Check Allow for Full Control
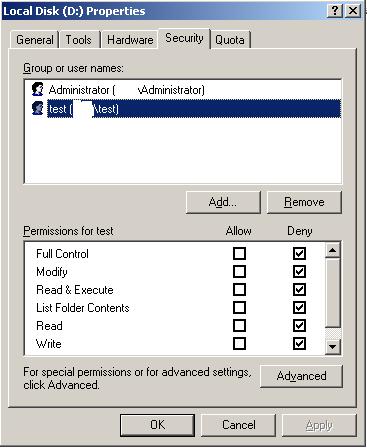 [x=239, y=254]
